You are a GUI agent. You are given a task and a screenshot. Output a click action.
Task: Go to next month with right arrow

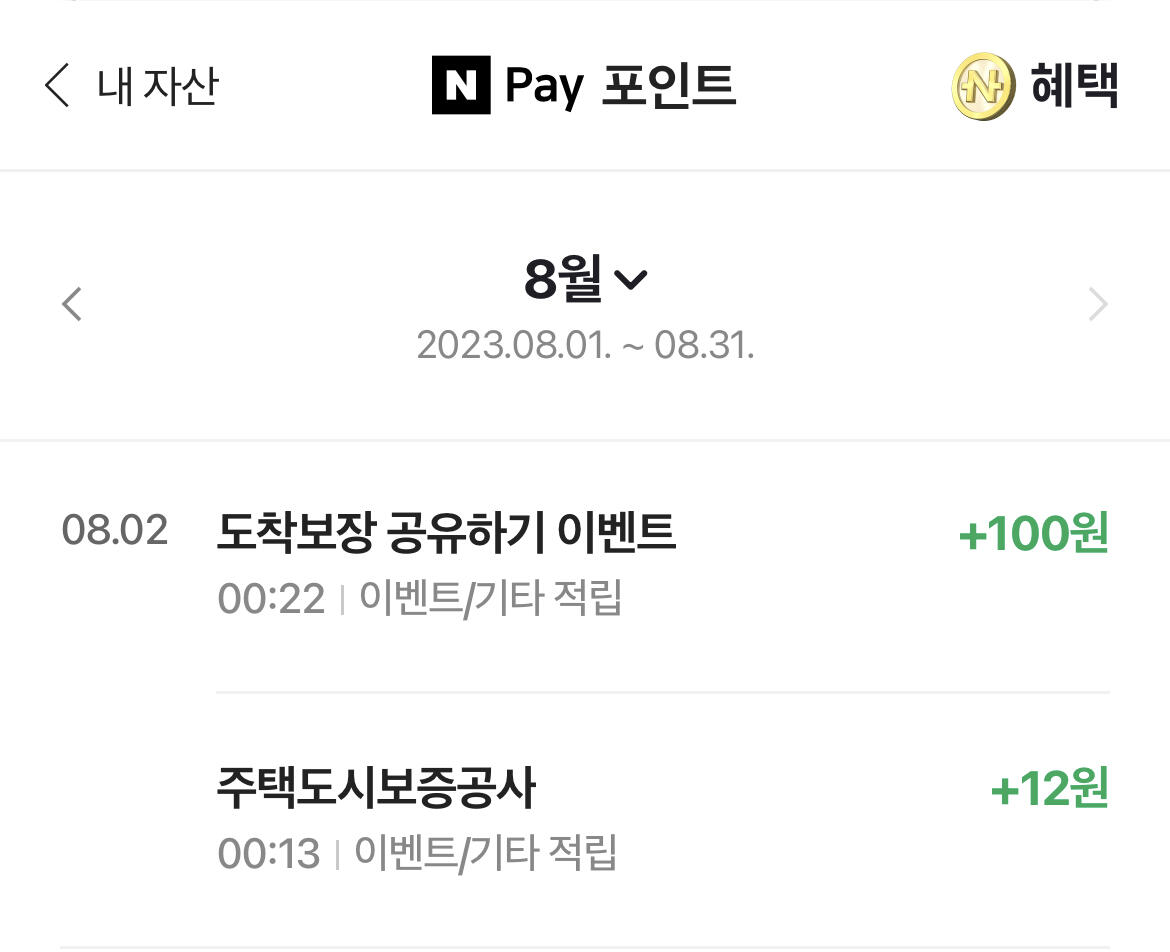[1098, 304]
